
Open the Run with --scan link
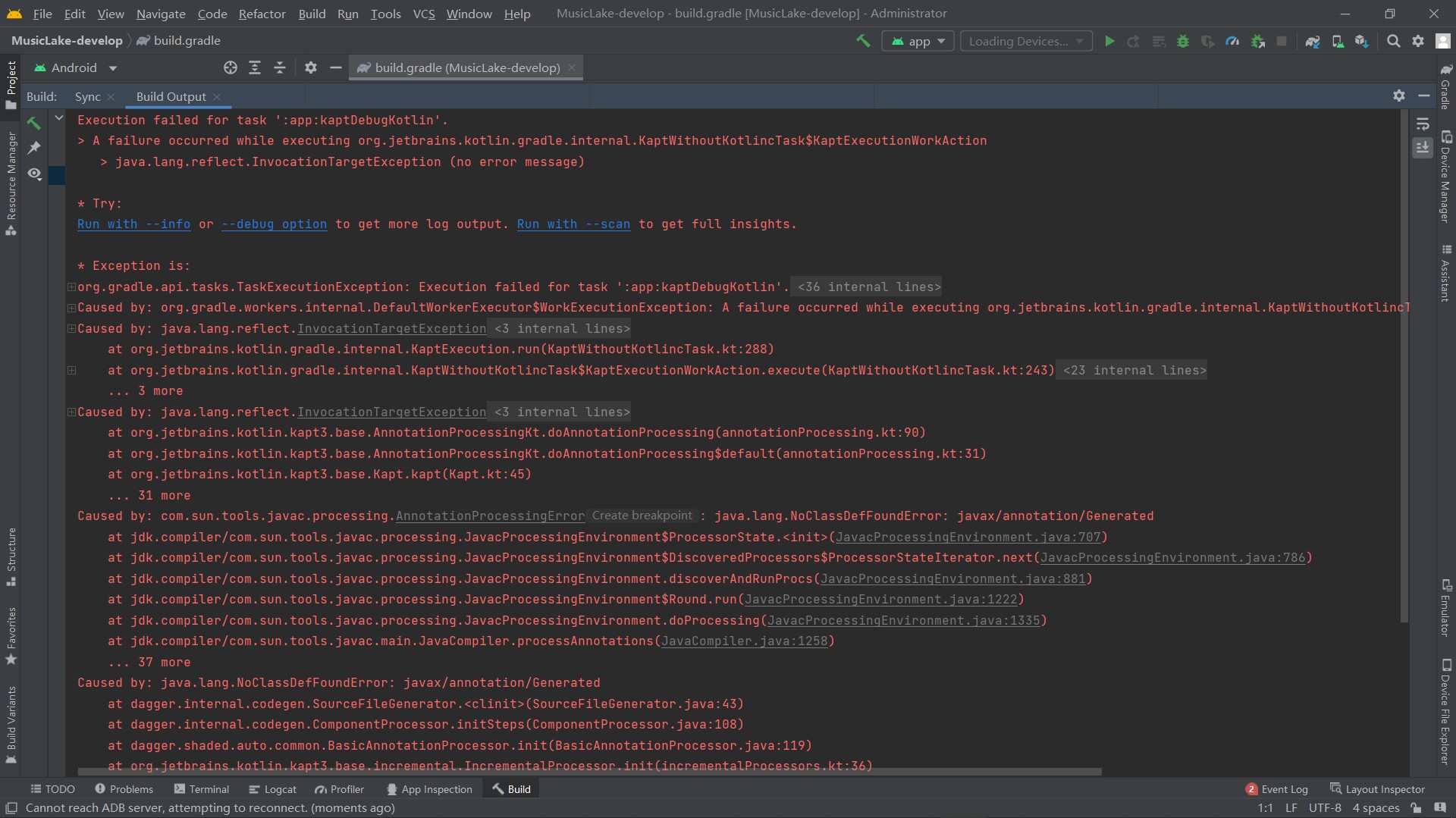(x=573, y=224)
